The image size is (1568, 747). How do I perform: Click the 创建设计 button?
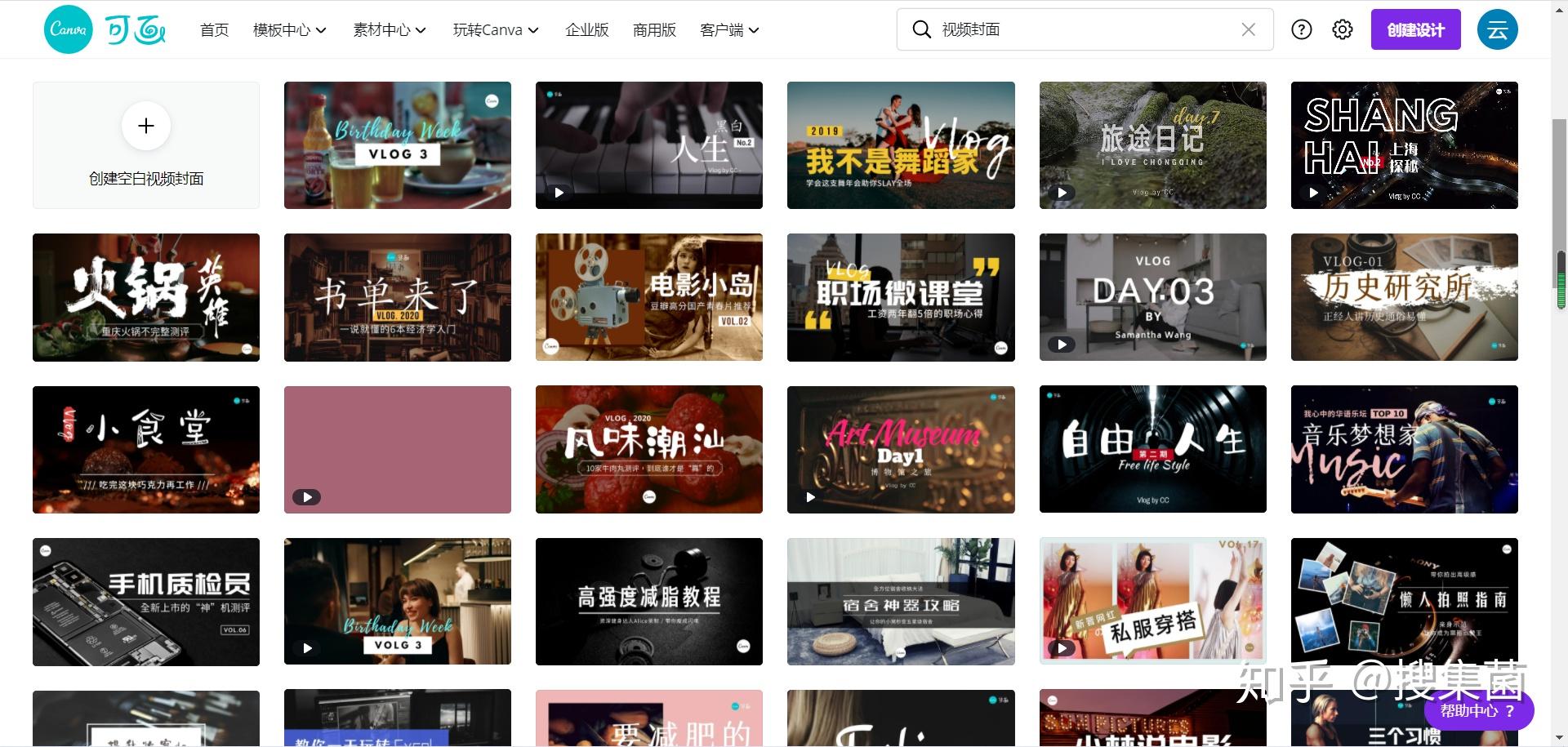tap(1415, 29)
